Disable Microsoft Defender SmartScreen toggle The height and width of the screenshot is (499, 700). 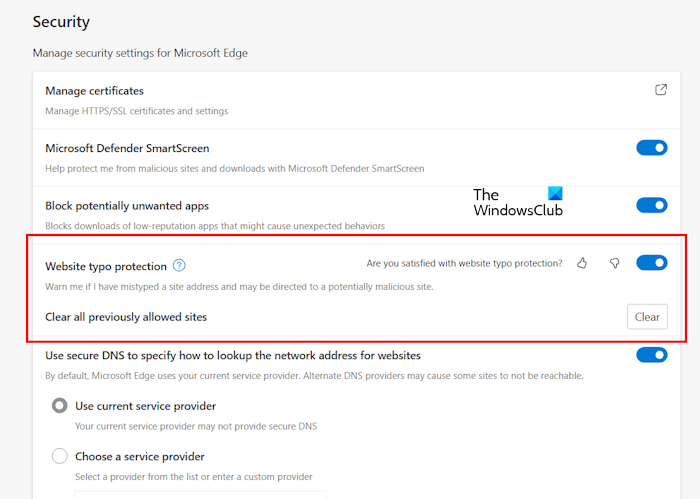tap(651, 148)
